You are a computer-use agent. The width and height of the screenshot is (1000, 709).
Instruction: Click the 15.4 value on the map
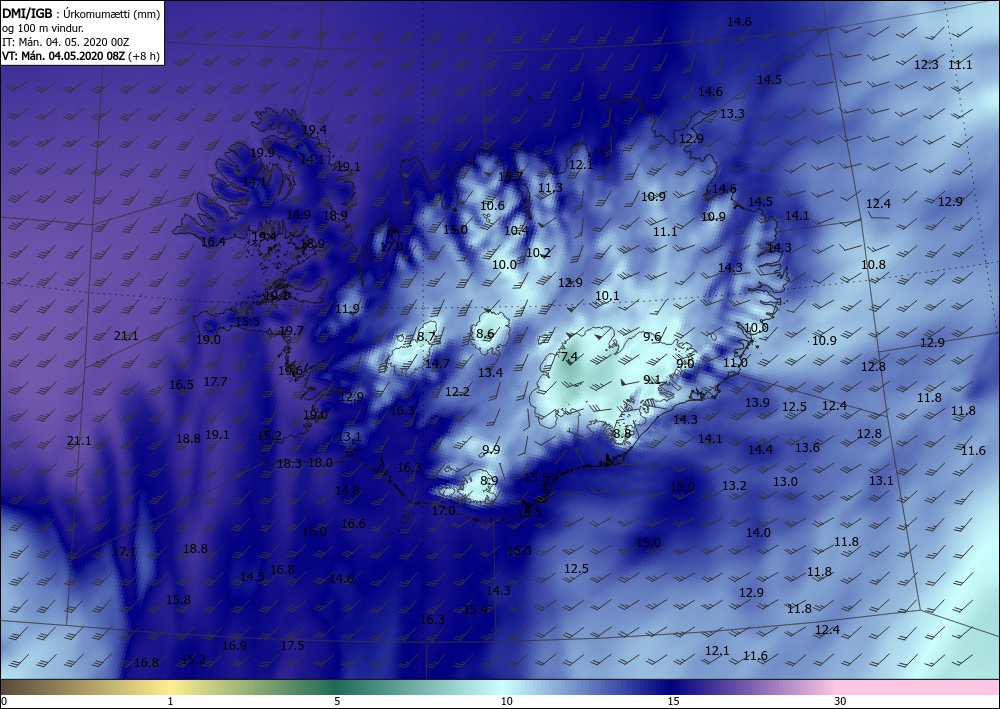[x=476, y=610]
